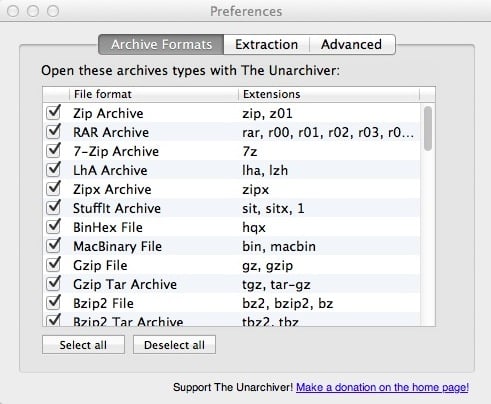The image size is (491, 404).
Task: Toggle the Gzip Tar Archive checkbox
Action: pyautogui.click(x=53, y=284)
